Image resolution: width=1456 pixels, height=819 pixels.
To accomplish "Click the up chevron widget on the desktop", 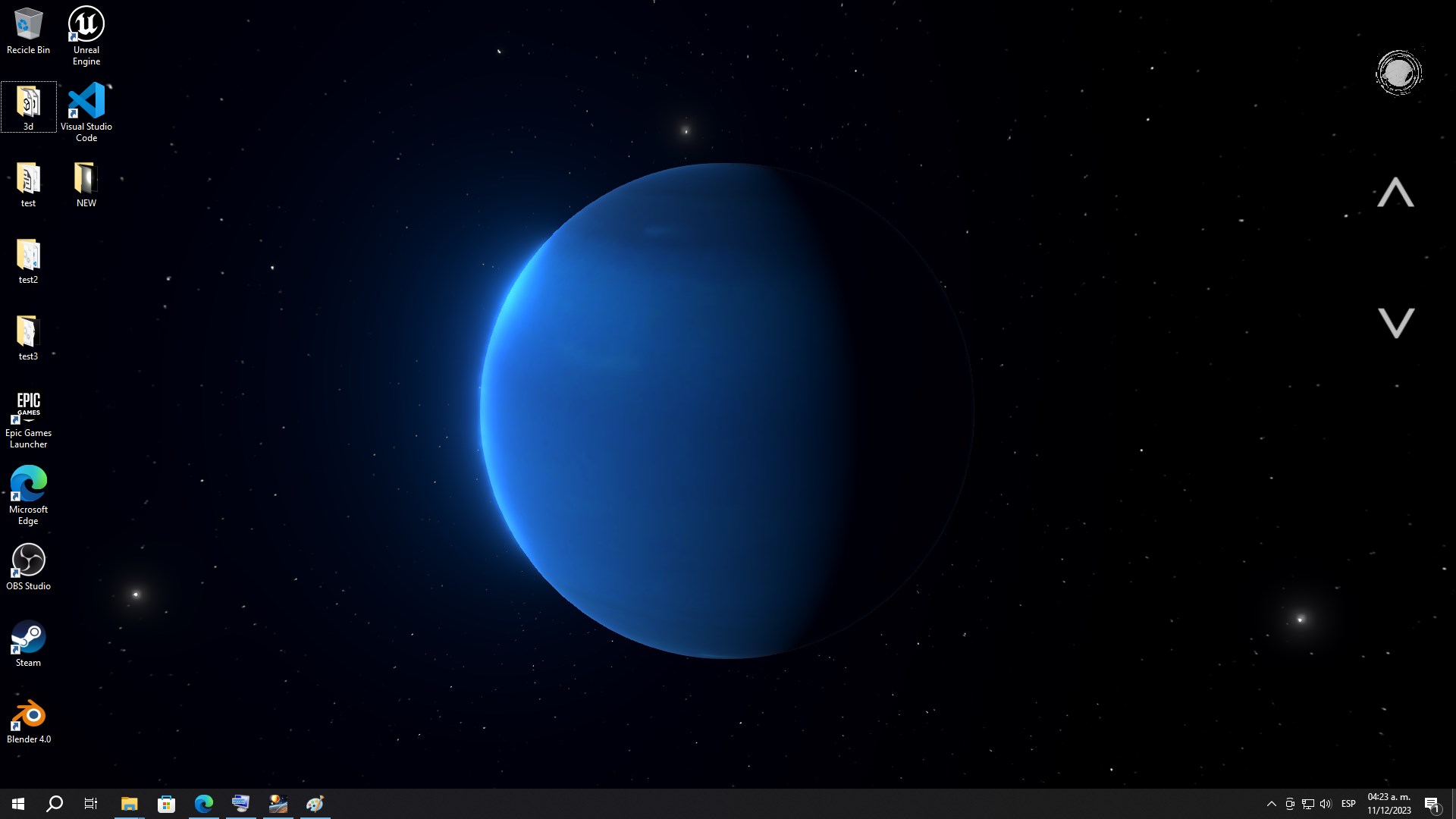I will click(1398, 192).
